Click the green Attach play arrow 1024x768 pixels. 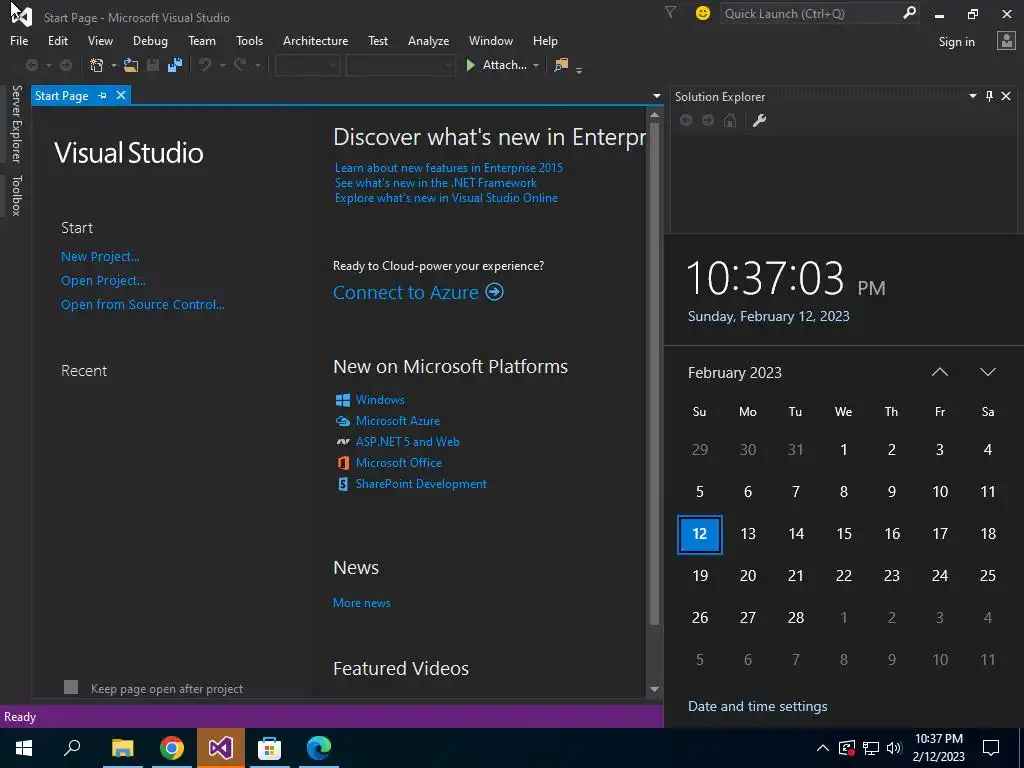[x=470, y=65]
